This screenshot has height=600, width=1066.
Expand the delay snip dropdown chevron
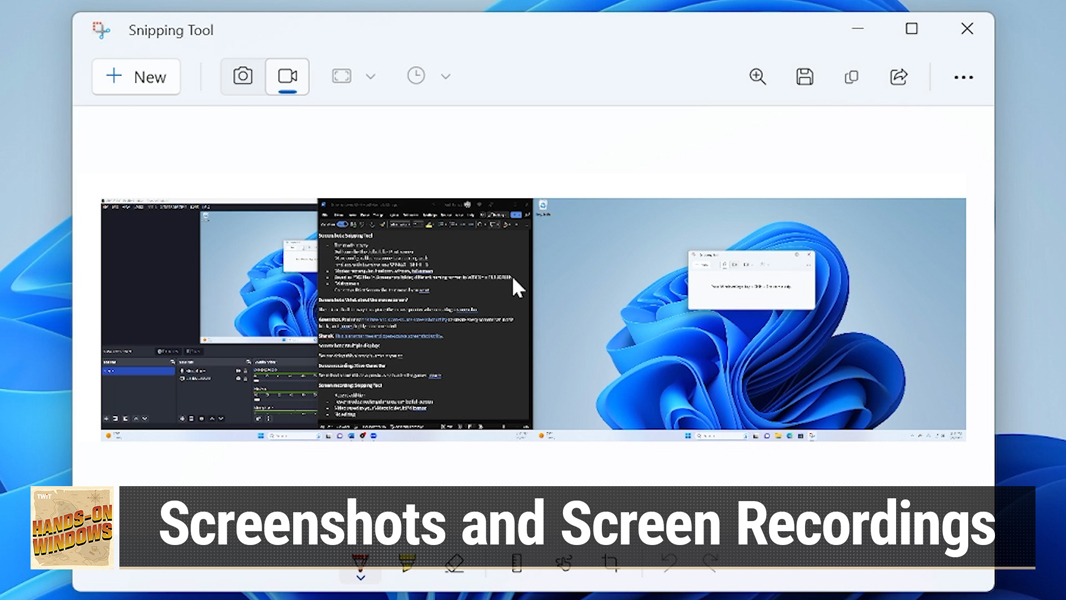(445, 77)
